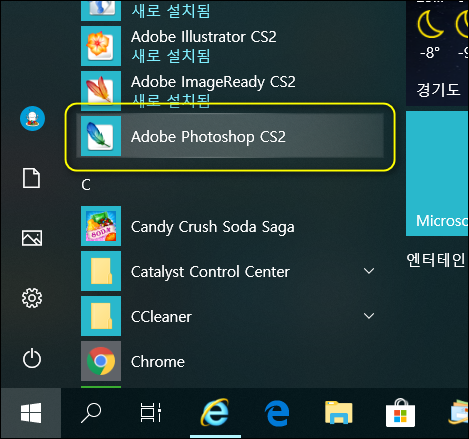
Task: Expand the CCleaner folder chevron
Action: click(x=369, y=316)
